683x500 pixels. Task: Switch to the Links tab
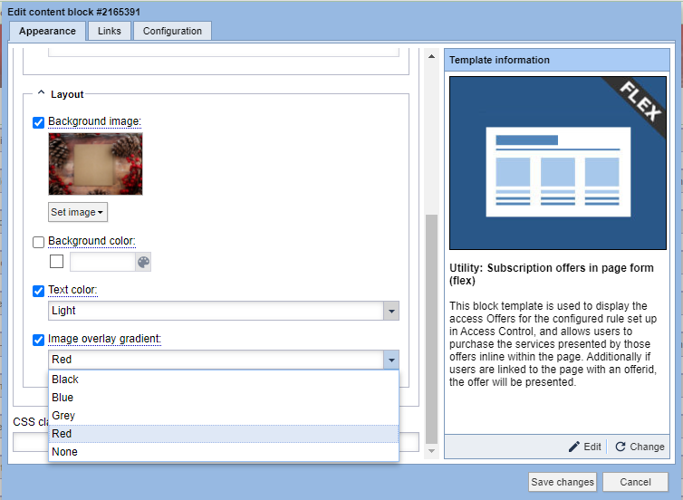point(109,31)
